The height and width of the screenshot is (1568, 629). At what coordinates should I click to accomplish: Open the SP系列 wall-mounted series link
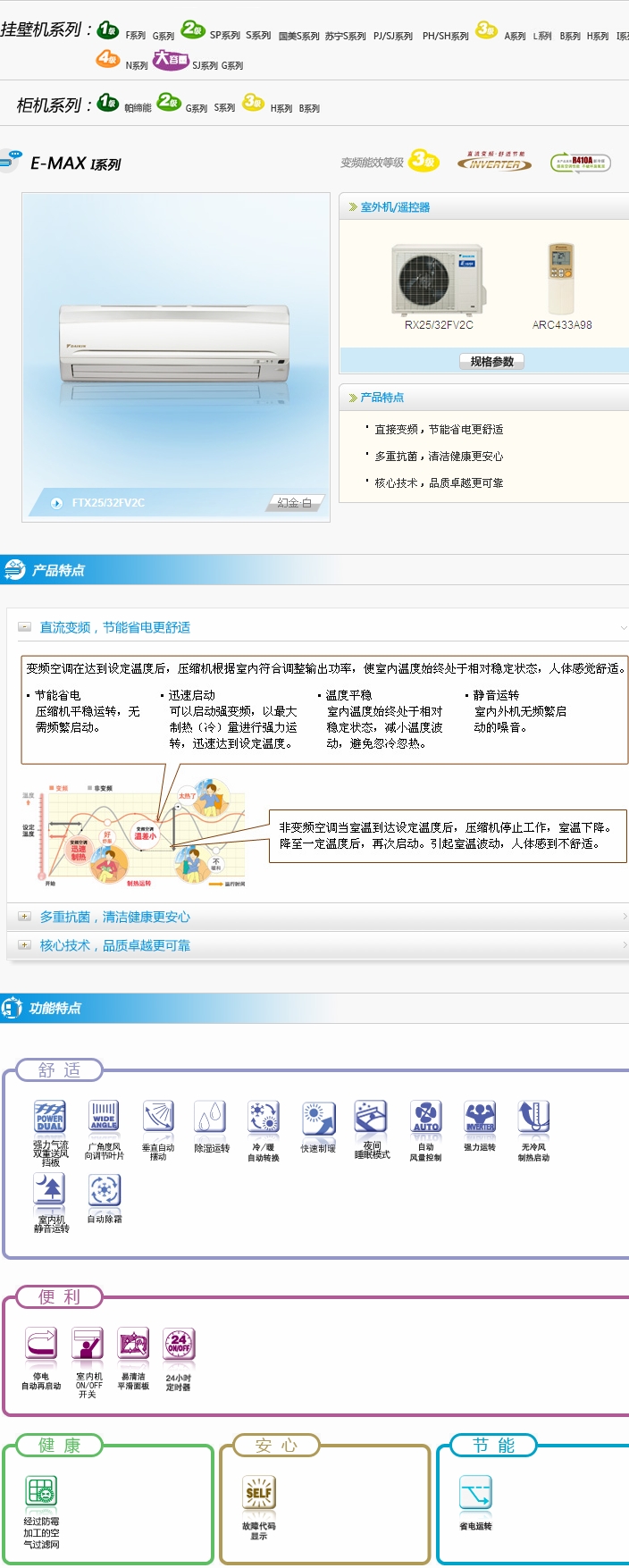pyautogui.click(x=224, y=36)
